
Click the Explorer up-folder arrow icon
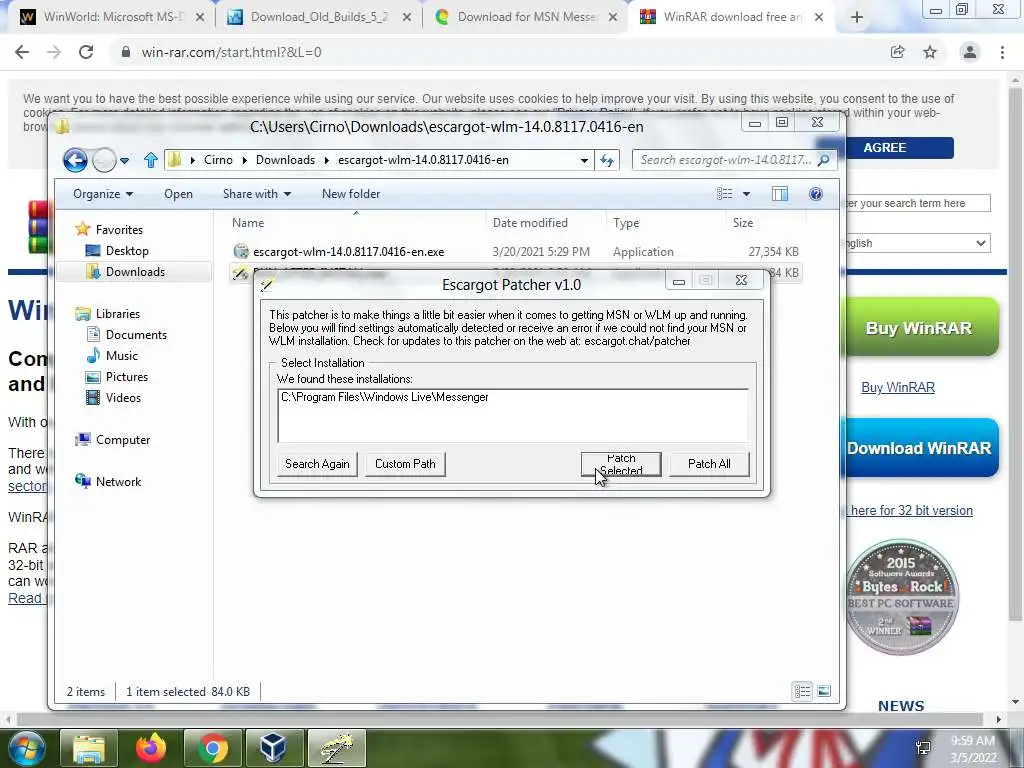[151, 160]
